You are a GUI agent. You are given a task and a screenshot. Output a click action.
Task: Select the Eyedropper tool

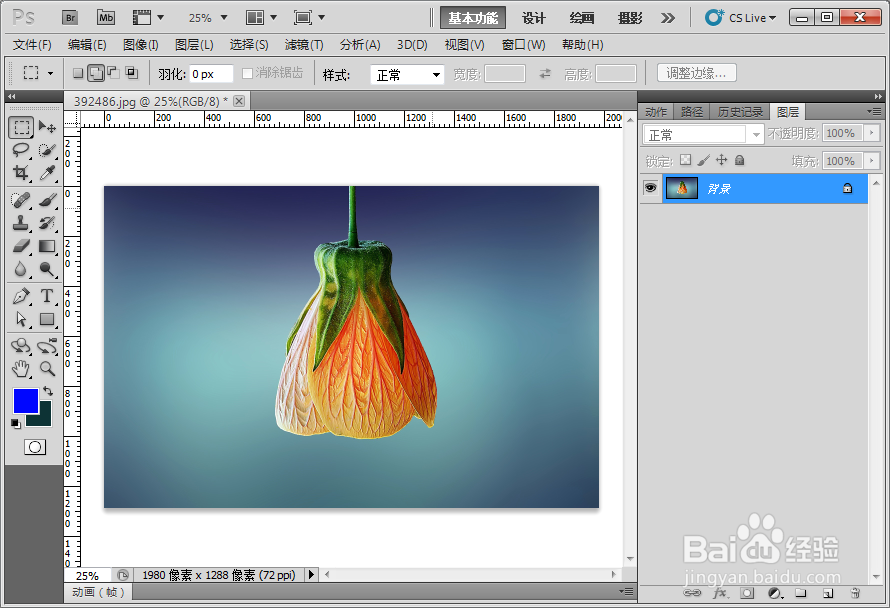[48, 173]
